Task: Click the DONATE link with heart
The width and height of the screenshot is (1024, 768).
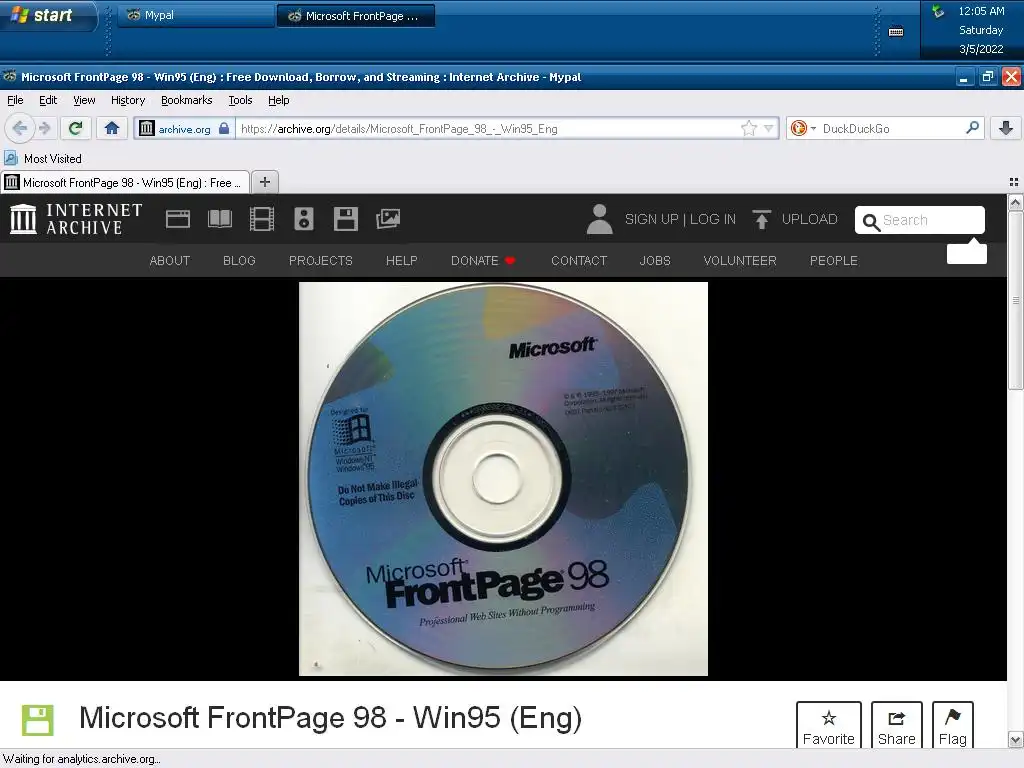Action: point(483,261)
